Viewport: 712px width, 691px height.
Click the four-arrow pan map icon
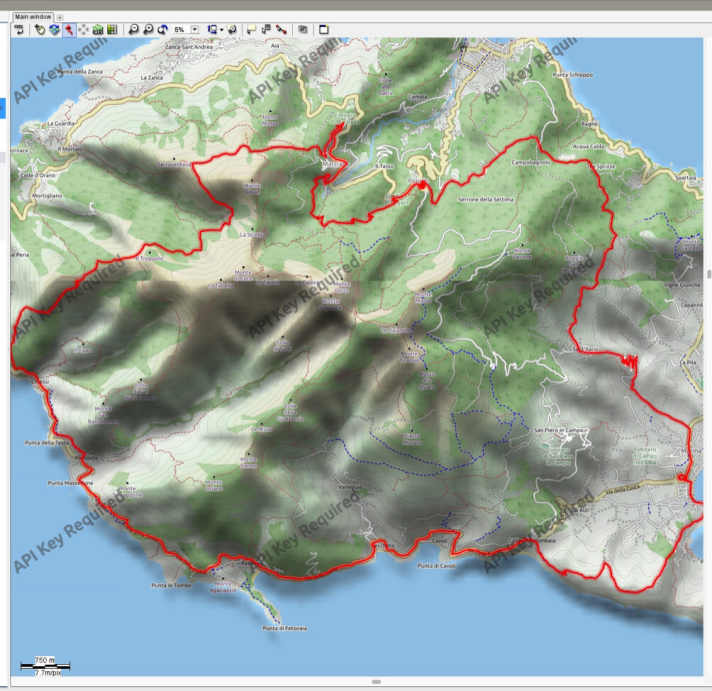click(x=83, y=30)
